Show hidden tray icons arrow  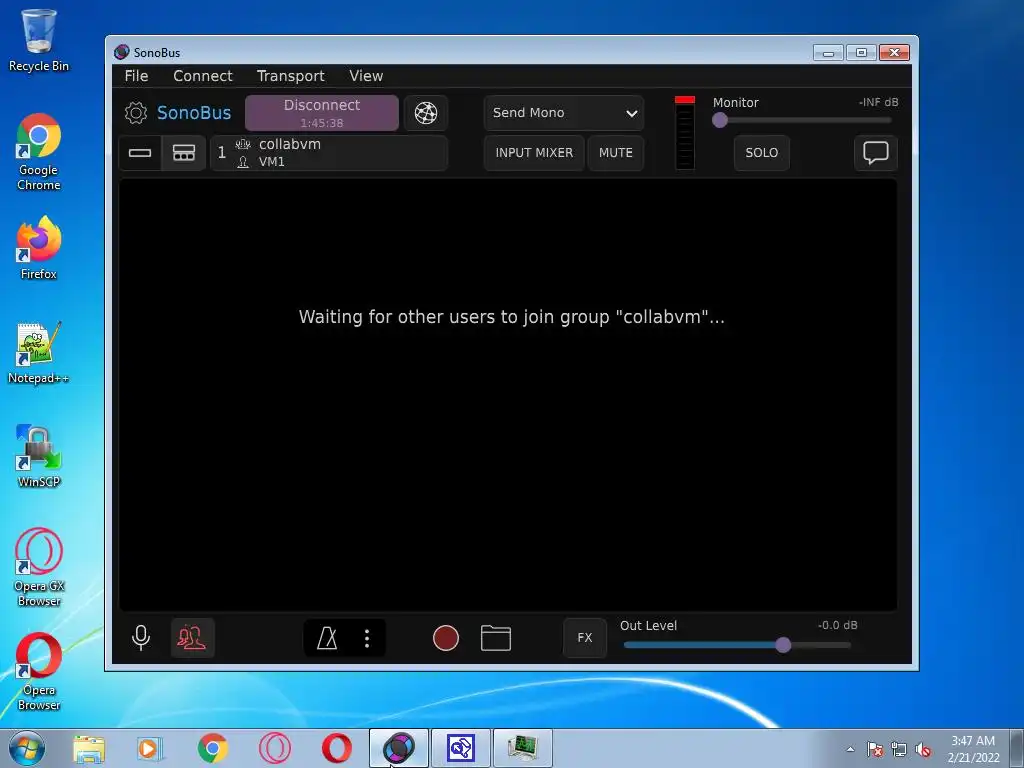pos(850,749)
